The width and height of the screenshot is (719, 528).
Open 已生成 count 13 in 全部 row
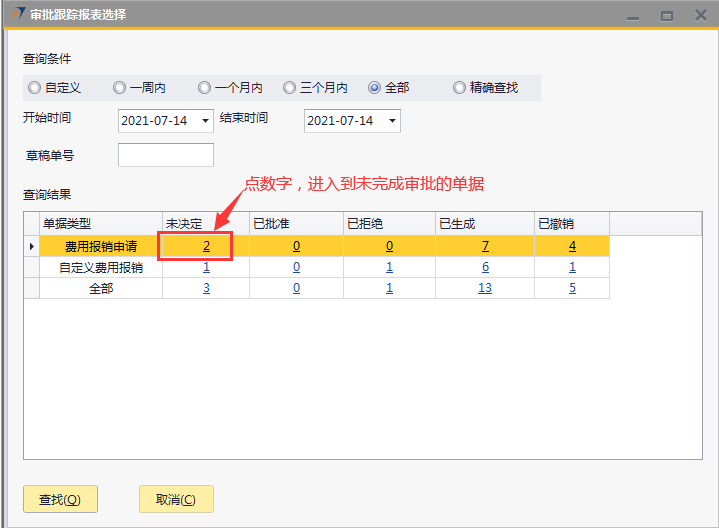(484, 288)
